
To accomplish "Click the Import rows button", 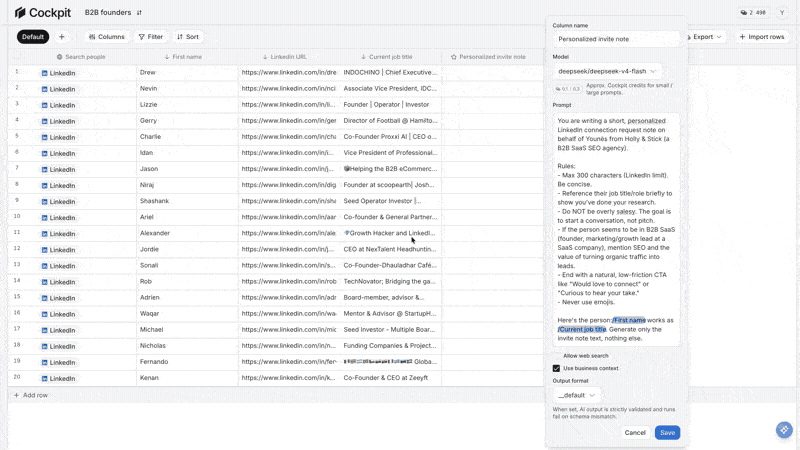I will (762, 37).
